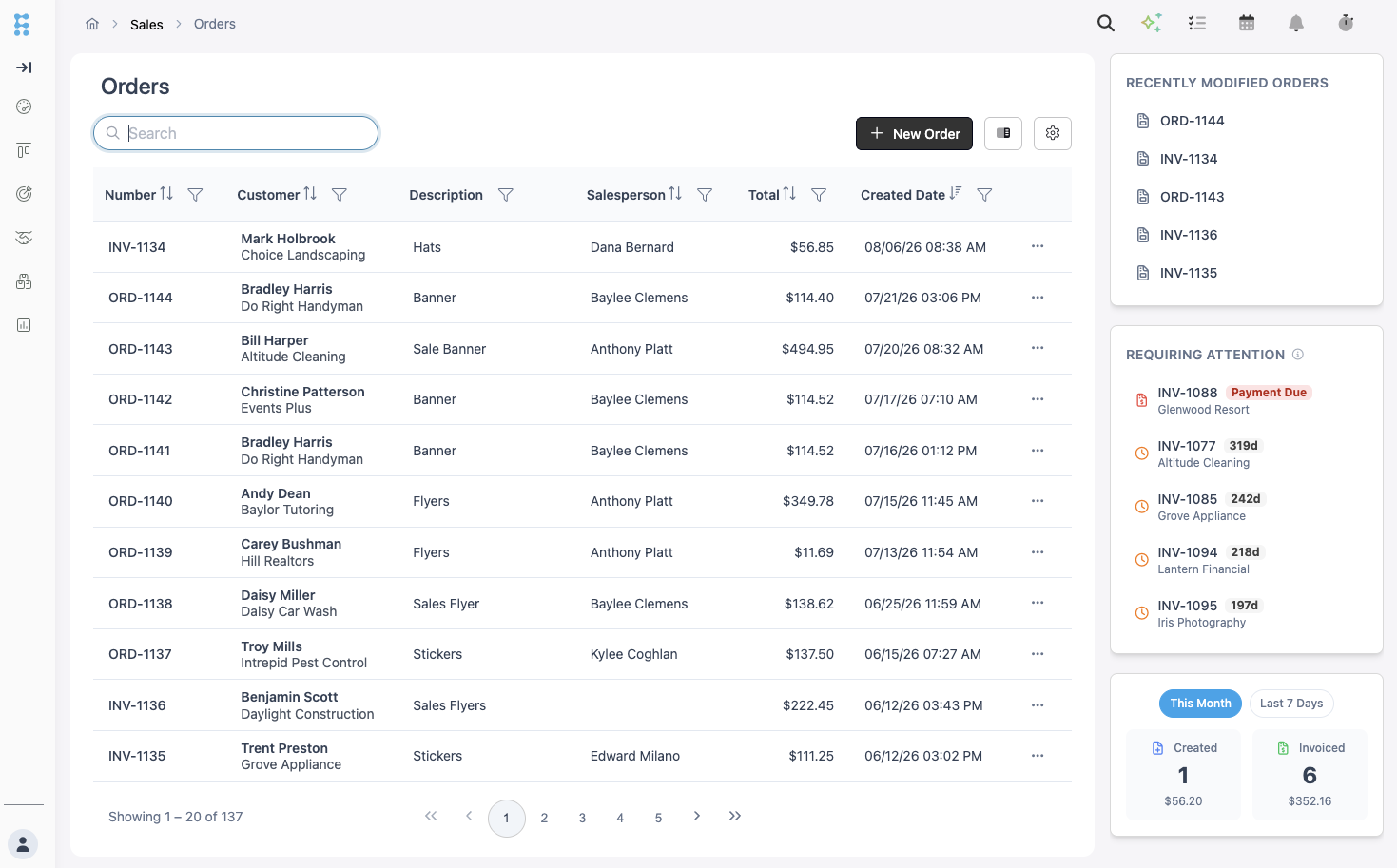The image size is (1397, 868).
Task: Open the calendar icon in the top bar
Action: coord(1247,23)
